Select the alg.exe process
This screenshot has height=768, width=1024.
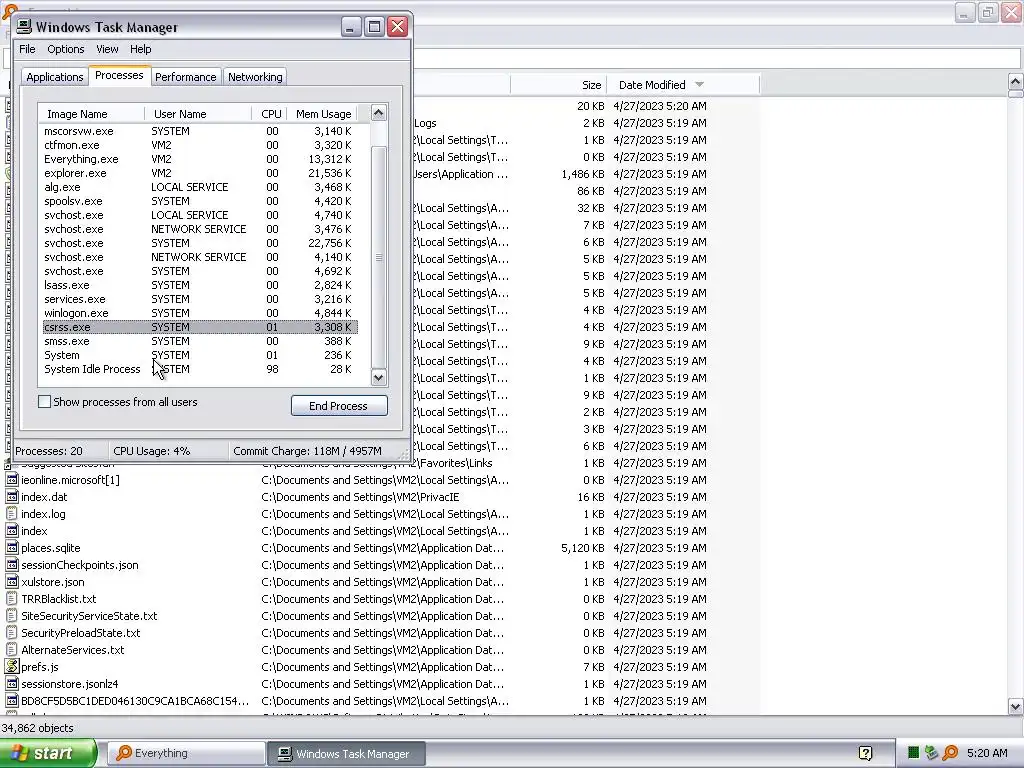coord(200,187)
